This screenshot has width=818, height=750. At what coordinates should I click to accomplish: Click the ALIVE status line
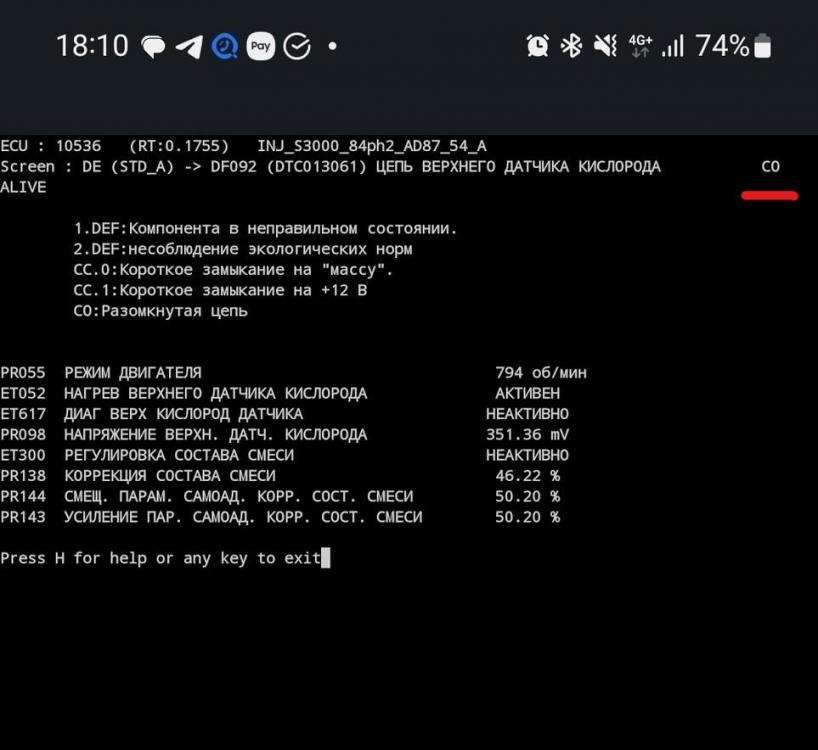pyautogui.click(x=23, y=188)
